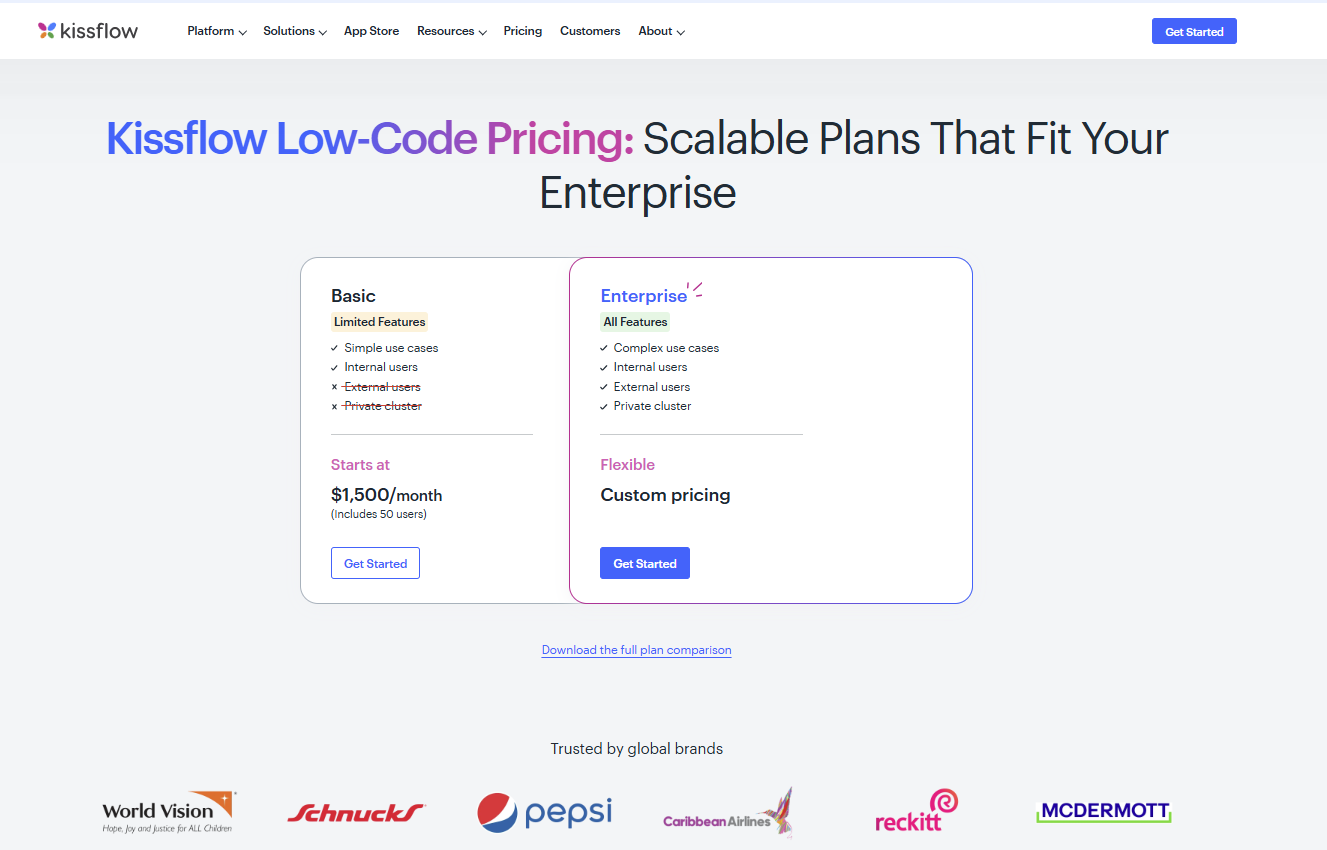
Task: Click the Caribbean Airlines logo
Action: [x=728, y=814]
